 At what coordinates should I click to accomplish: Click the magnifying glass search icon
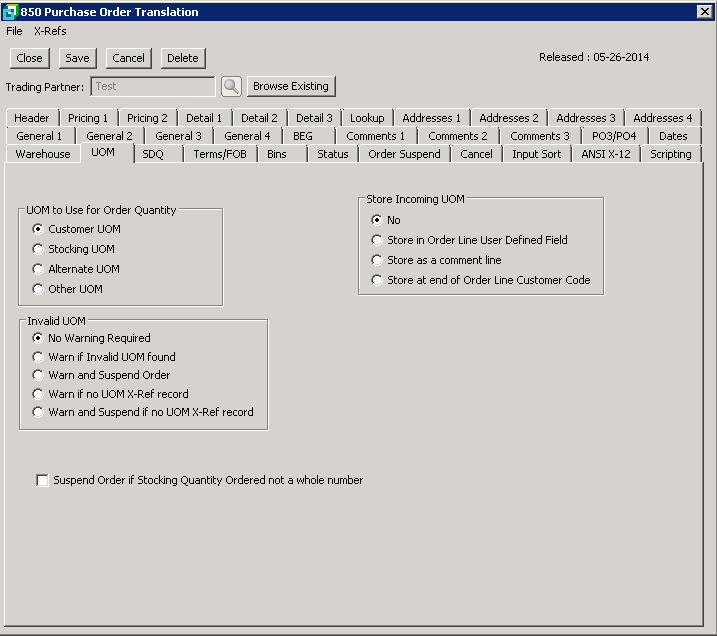click(231, 87)
